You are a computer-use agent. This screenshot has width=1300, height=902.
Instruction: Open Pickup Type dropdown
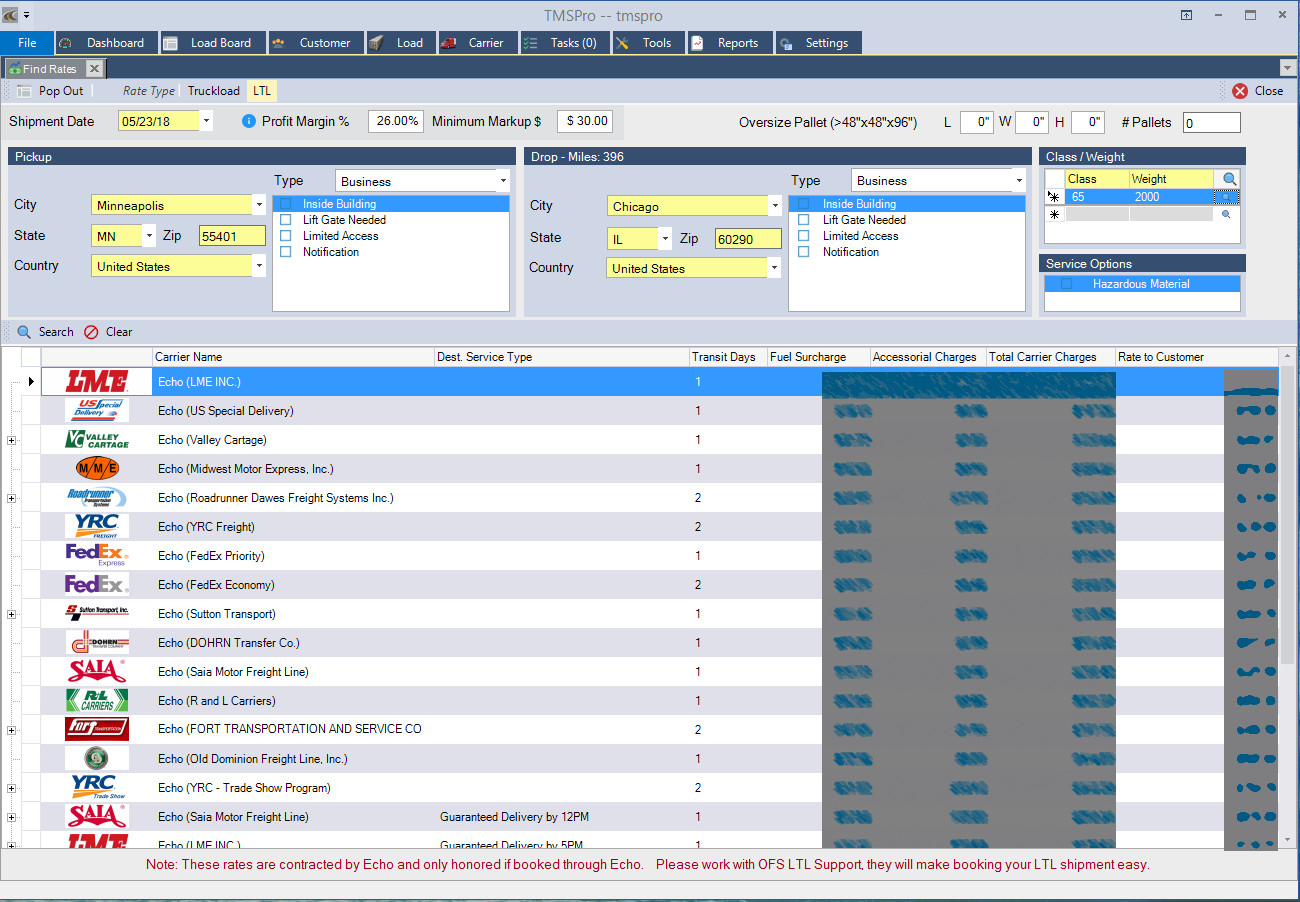[x=503, y=181]
